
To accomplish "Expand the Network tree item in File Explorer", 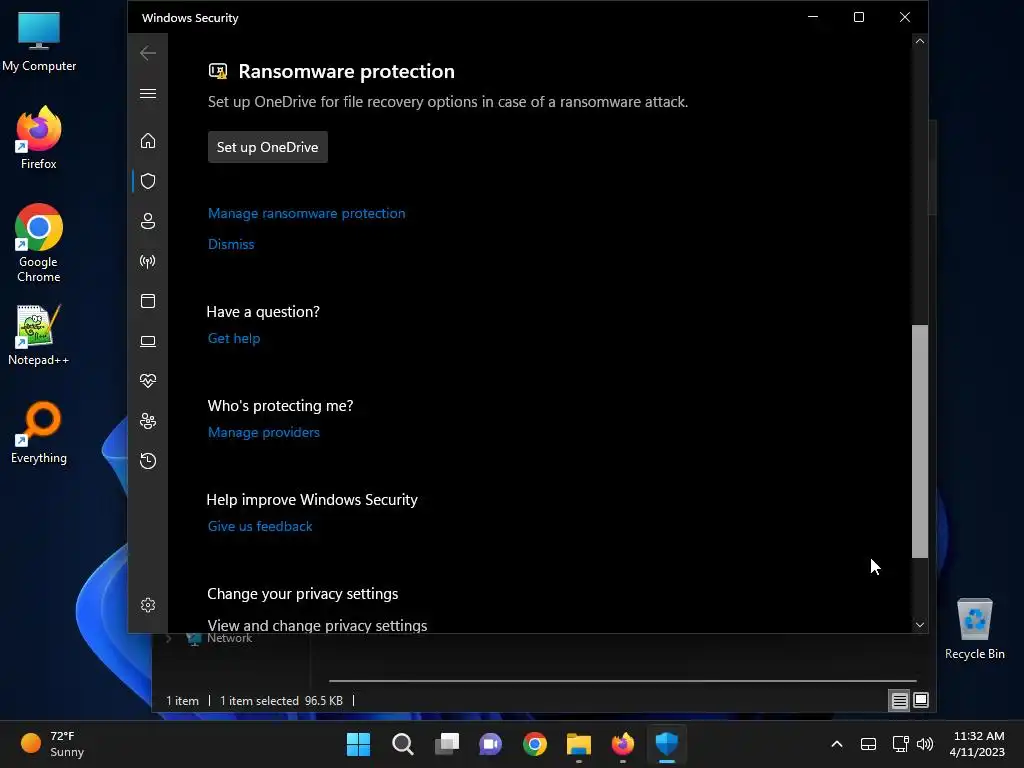I will [168, 639].
